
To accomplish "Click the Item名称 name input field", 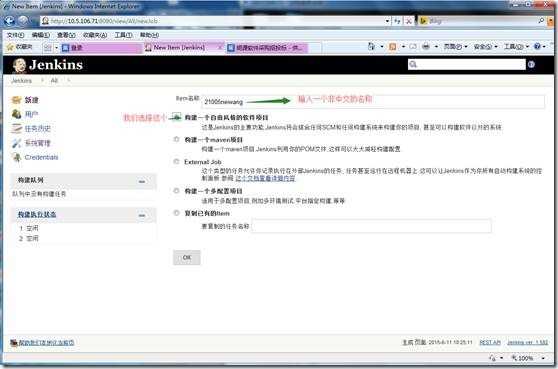I will (x=373, y=102).
